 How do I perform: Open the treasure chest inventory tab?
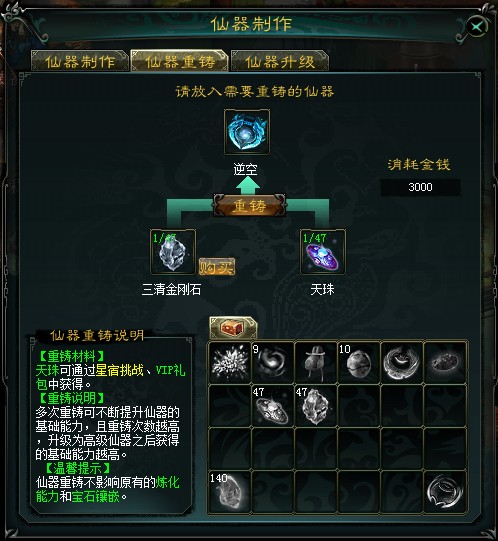tap(233, 327)
